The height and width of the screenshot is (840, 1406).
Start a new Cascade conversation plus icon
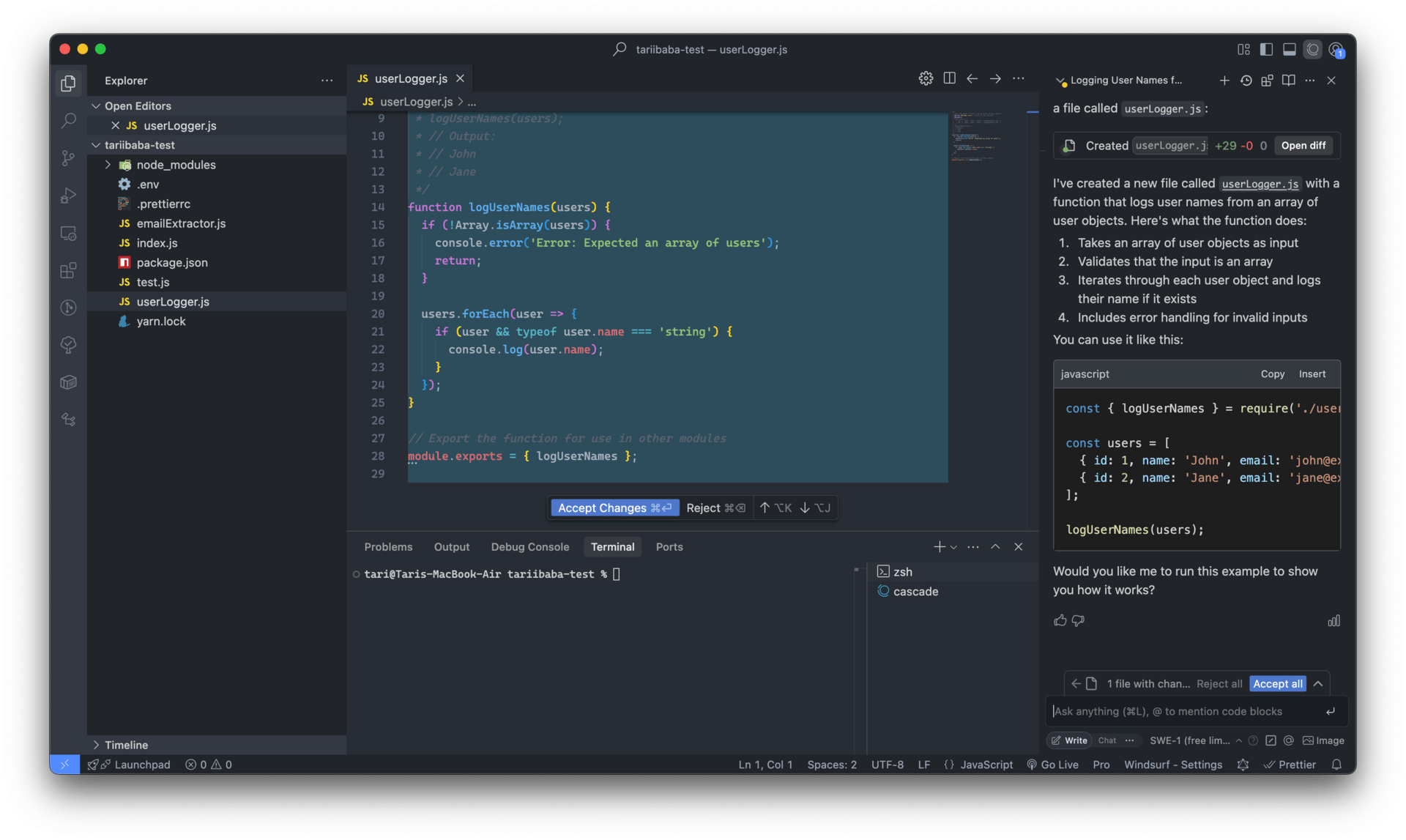1224,81
